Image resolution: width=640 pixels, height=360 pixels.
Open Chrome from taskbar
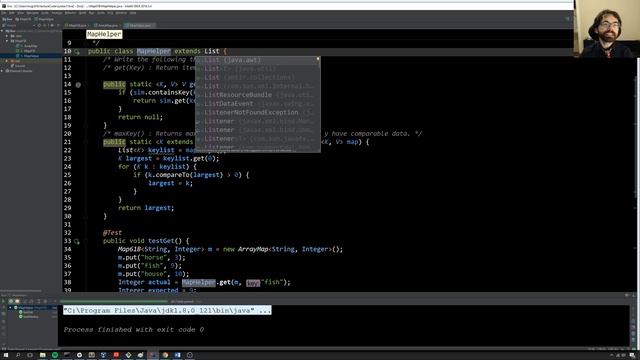pos(165,355)
